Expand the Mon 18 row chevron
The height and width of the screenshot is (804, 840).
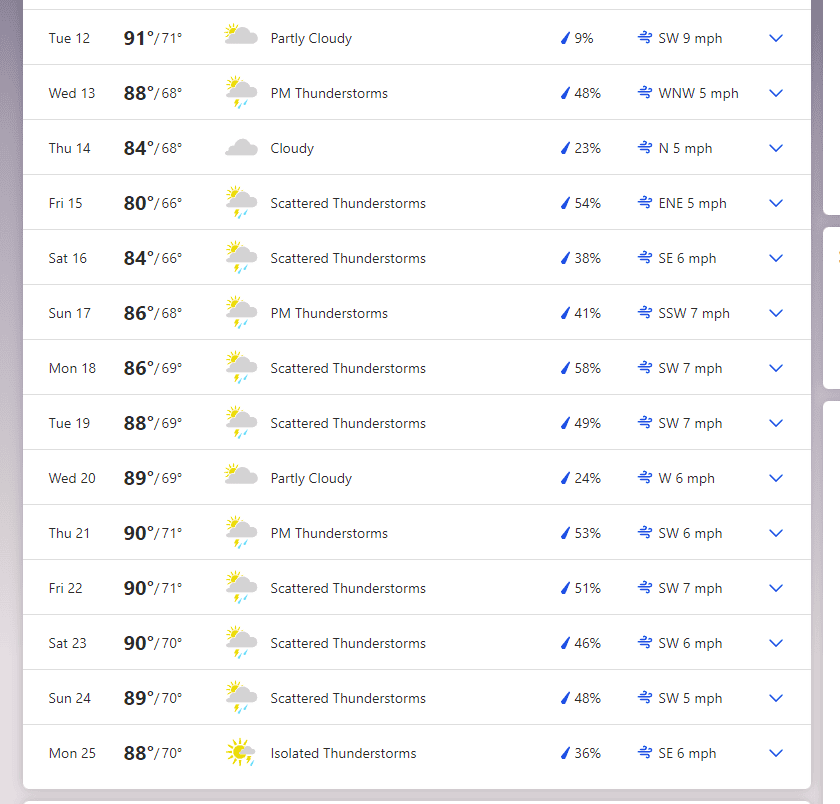776,368
